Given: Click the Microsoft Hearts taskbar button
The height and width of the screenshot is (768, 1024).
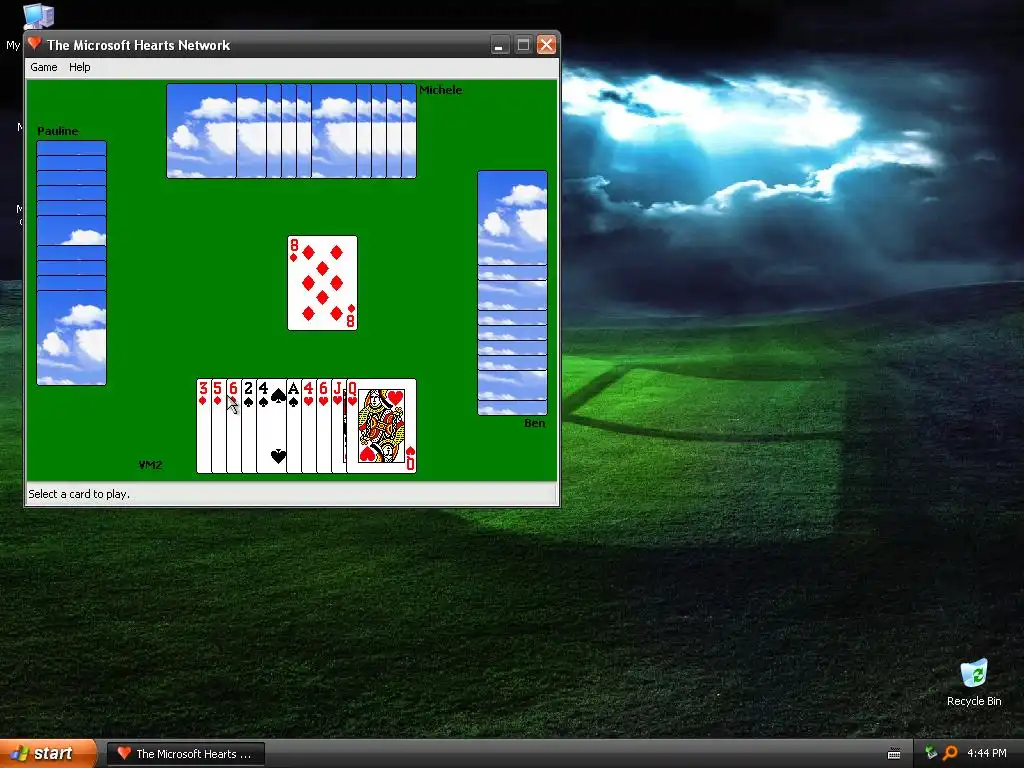Looking at the screenshot, I should (x=185, y=754).
